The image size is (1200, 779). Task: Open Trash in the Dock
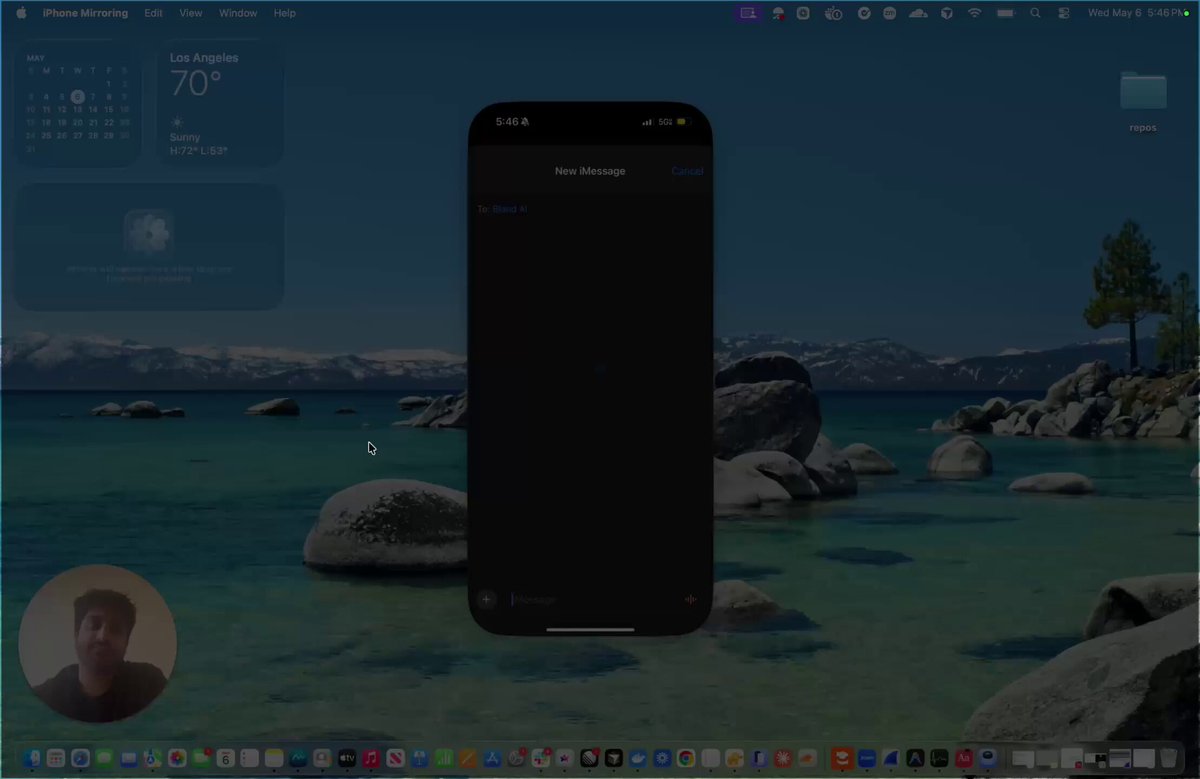1168,758
